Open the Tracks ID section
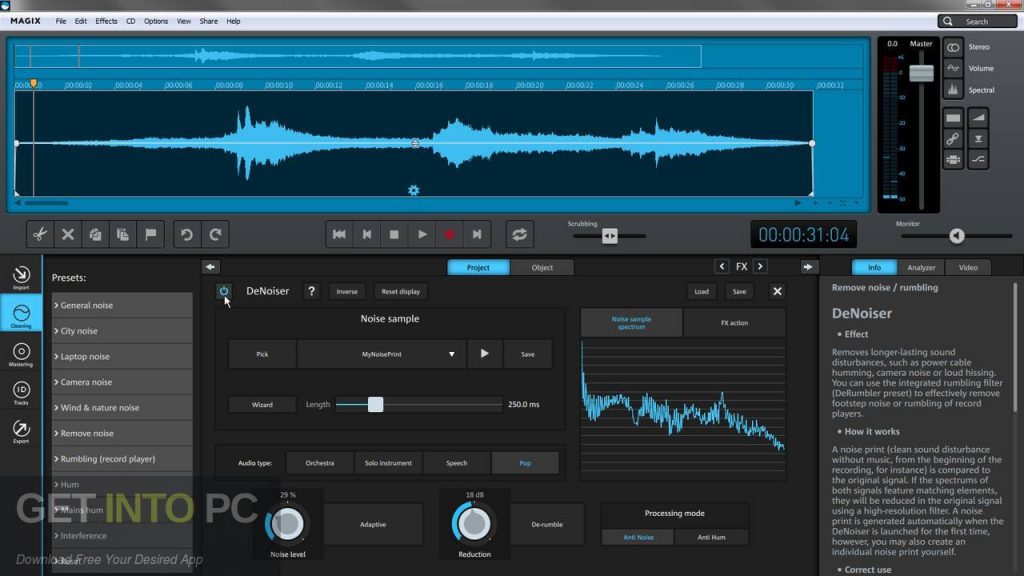 pyautogui.click(x=21, y=393)
